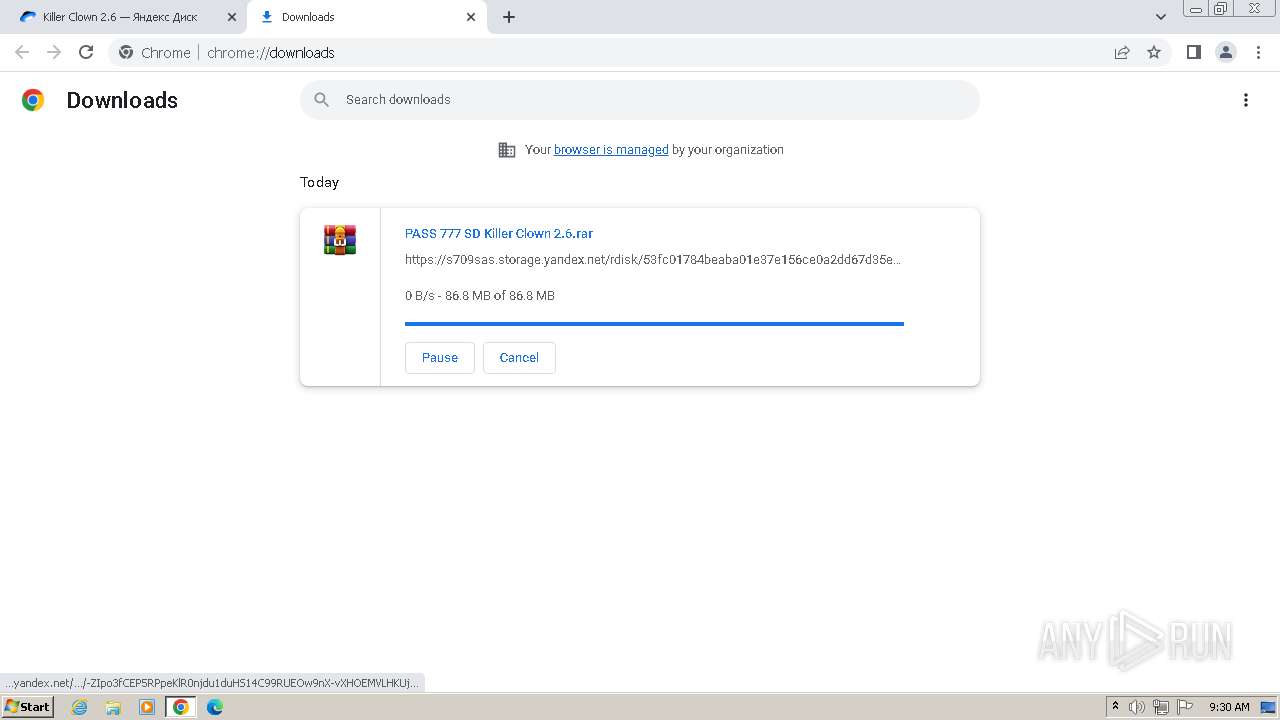Screen dimensions: 1280x720
Task: Pause the current download
Action: 440,358
